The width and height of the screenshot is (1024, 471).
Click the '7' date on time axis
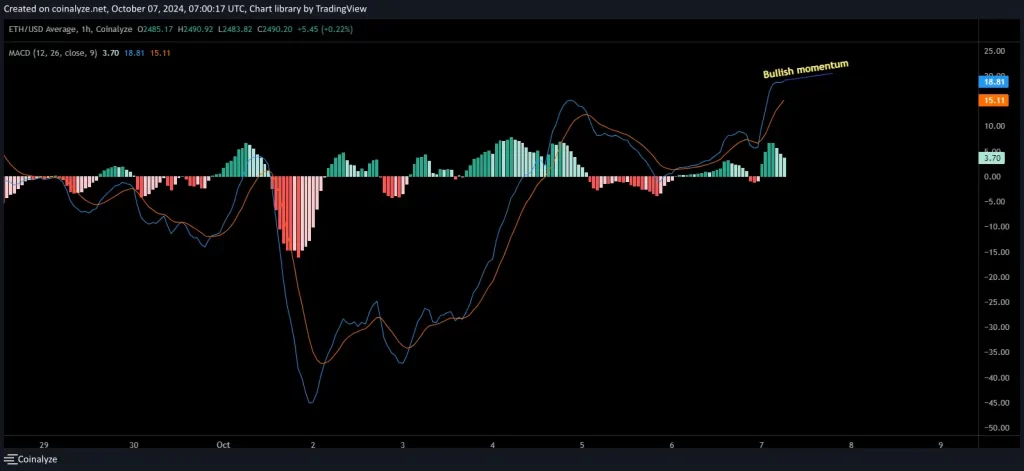pyautogui.click(x=762, y=444)
